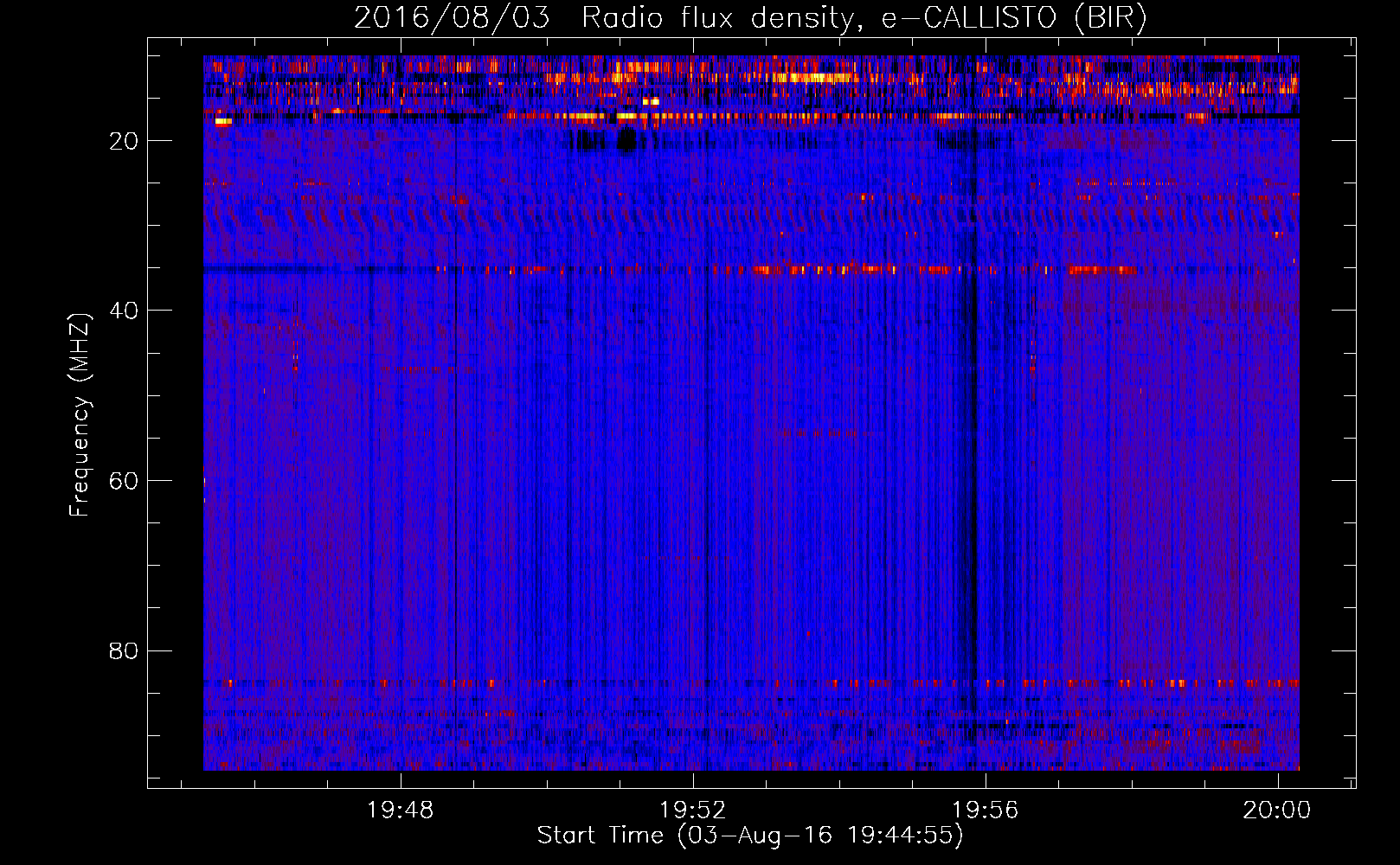Click the black blob near 20 MHz at 19:51
Viewport: 1400px width, 865px height.
coord(627,140)
